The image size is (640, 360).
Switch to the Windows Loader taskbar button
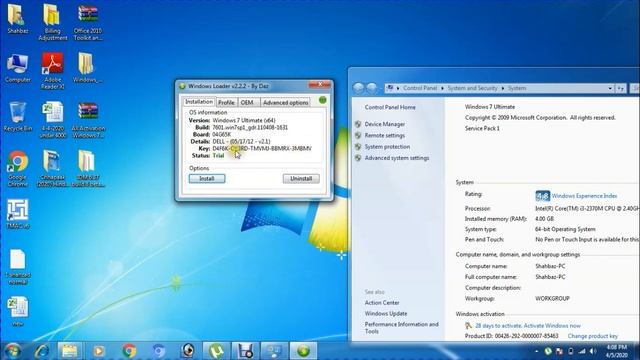(x=303, y=351)
